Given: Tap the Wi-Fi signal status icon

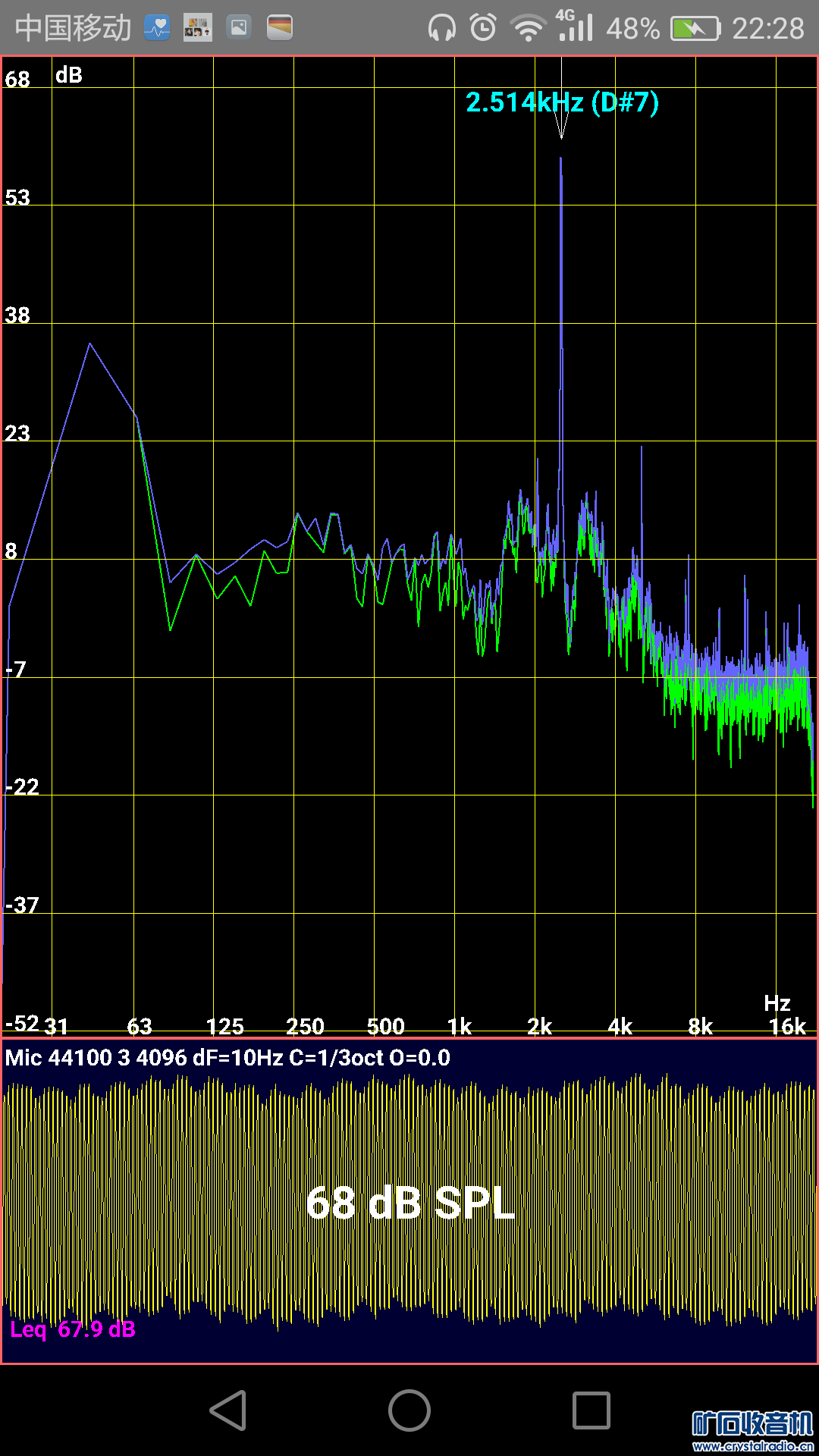Looking at the screenshot, I should [529, 28].
